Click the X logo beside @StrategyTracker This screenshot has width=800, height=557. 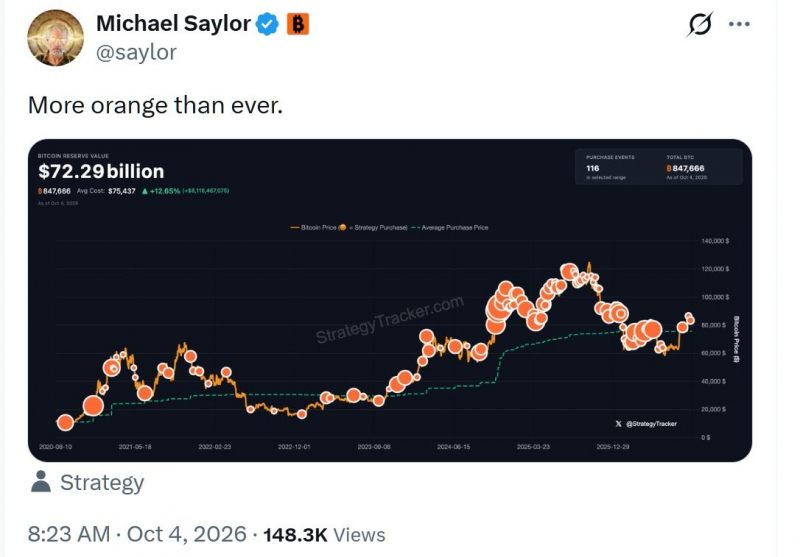618,424
